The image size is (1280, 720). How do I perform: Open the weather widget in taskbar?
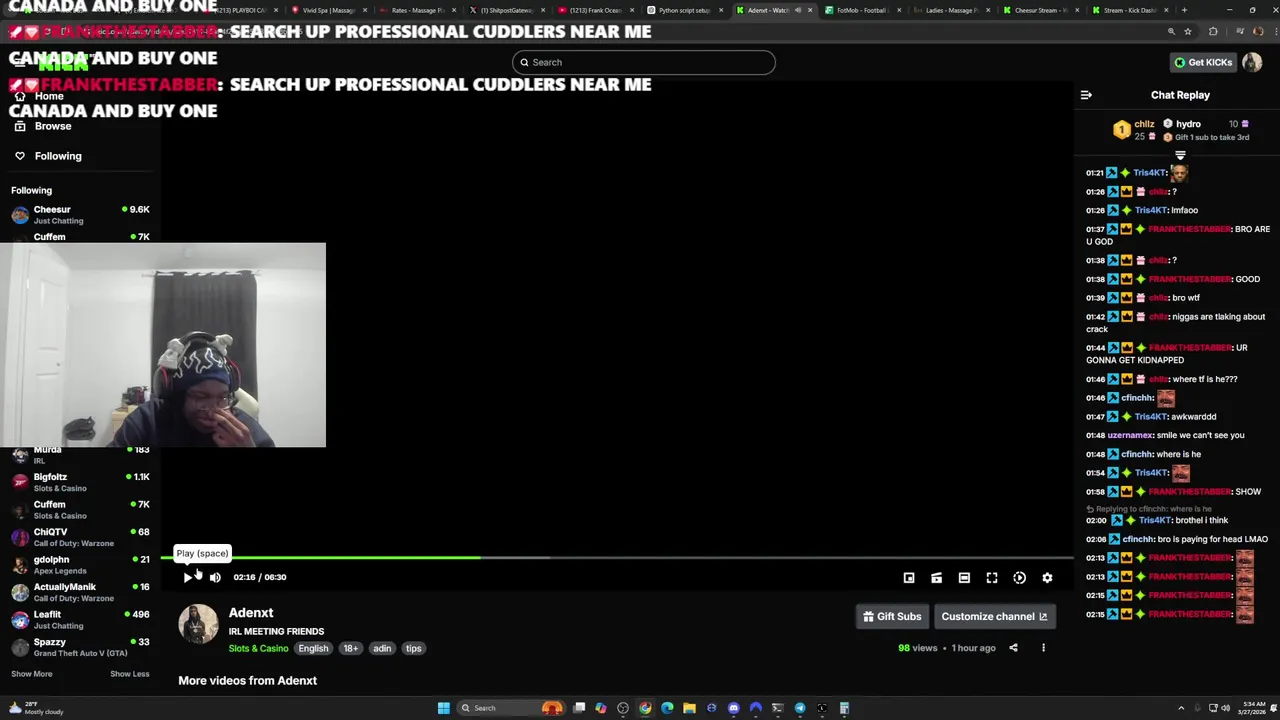(x=35, y=708)
